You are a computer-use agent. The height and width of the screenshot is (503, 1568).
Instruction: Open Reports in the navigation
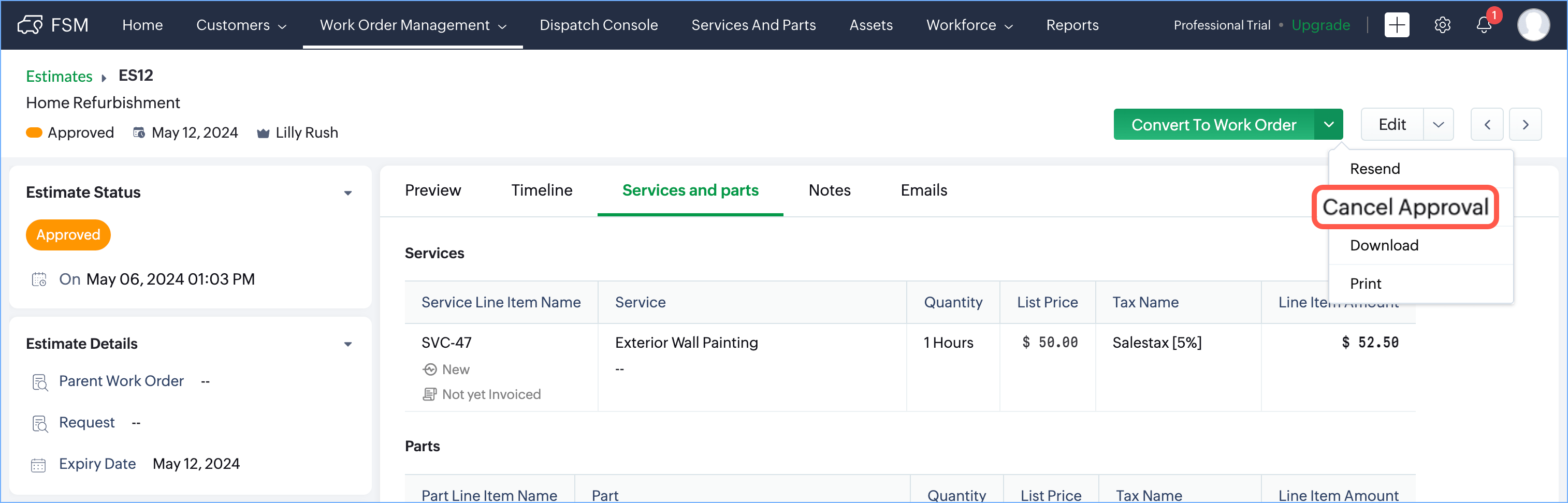[1072, 25]
